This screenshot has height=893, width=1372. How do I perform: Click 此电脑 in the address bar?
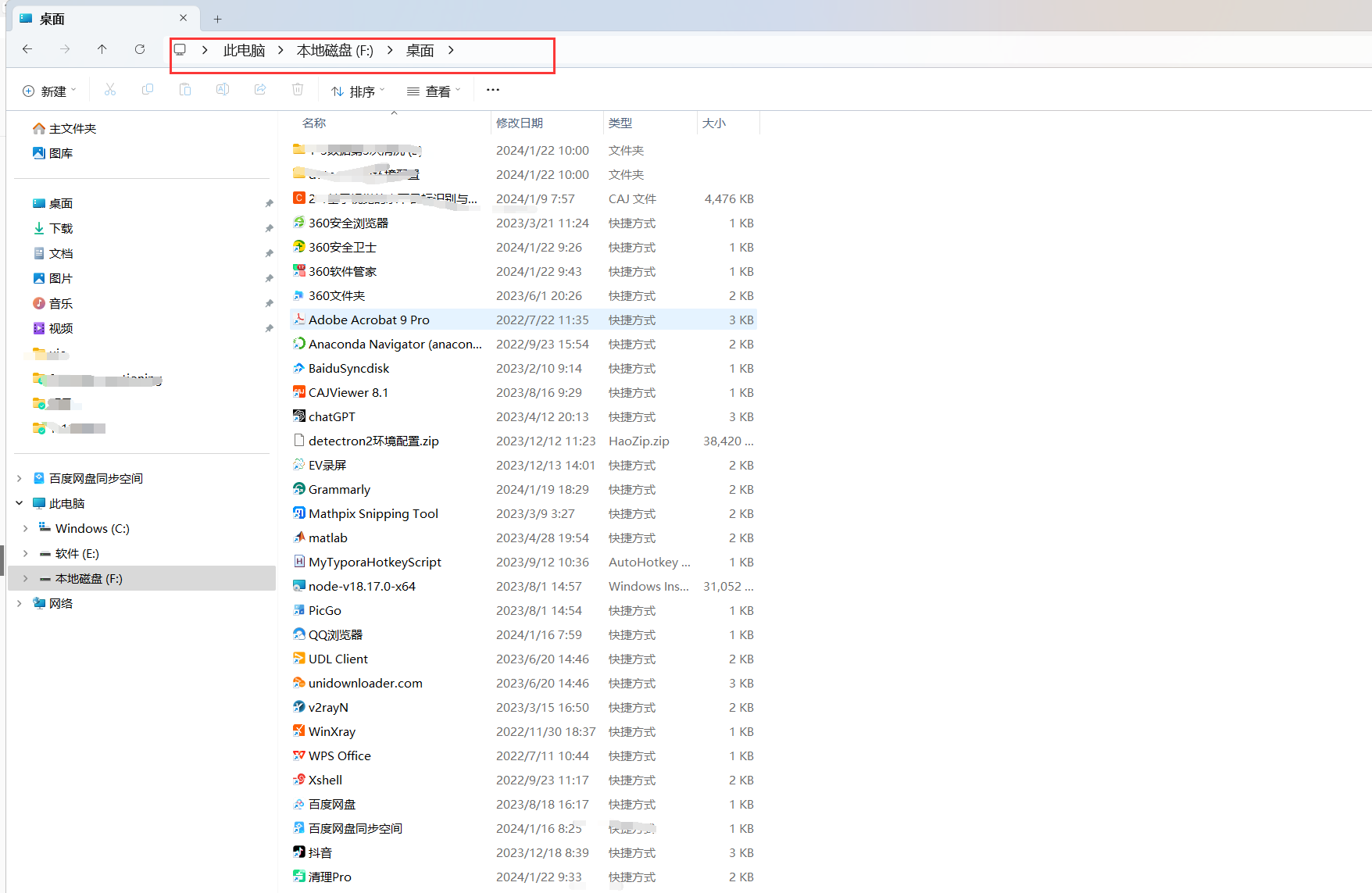point(245,51)
